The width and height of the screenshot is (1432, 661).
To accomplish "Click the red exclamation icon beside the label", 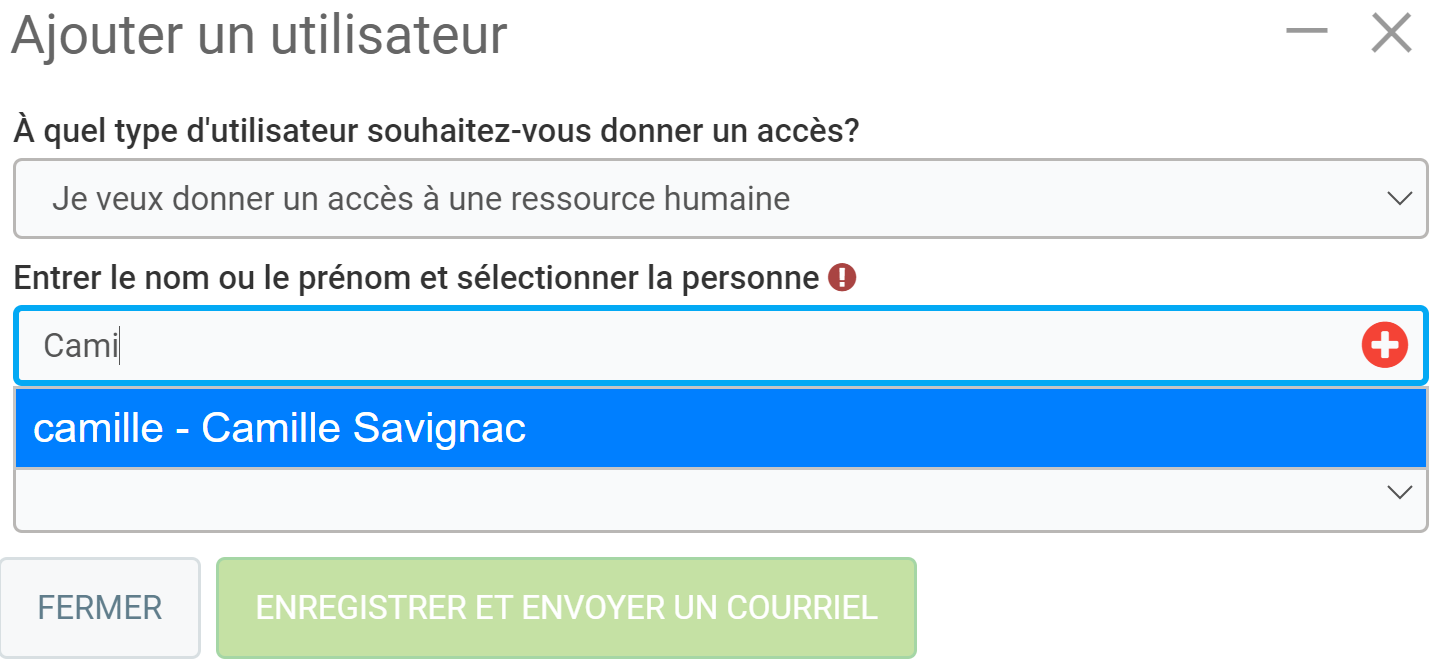I will click(842, 278).
